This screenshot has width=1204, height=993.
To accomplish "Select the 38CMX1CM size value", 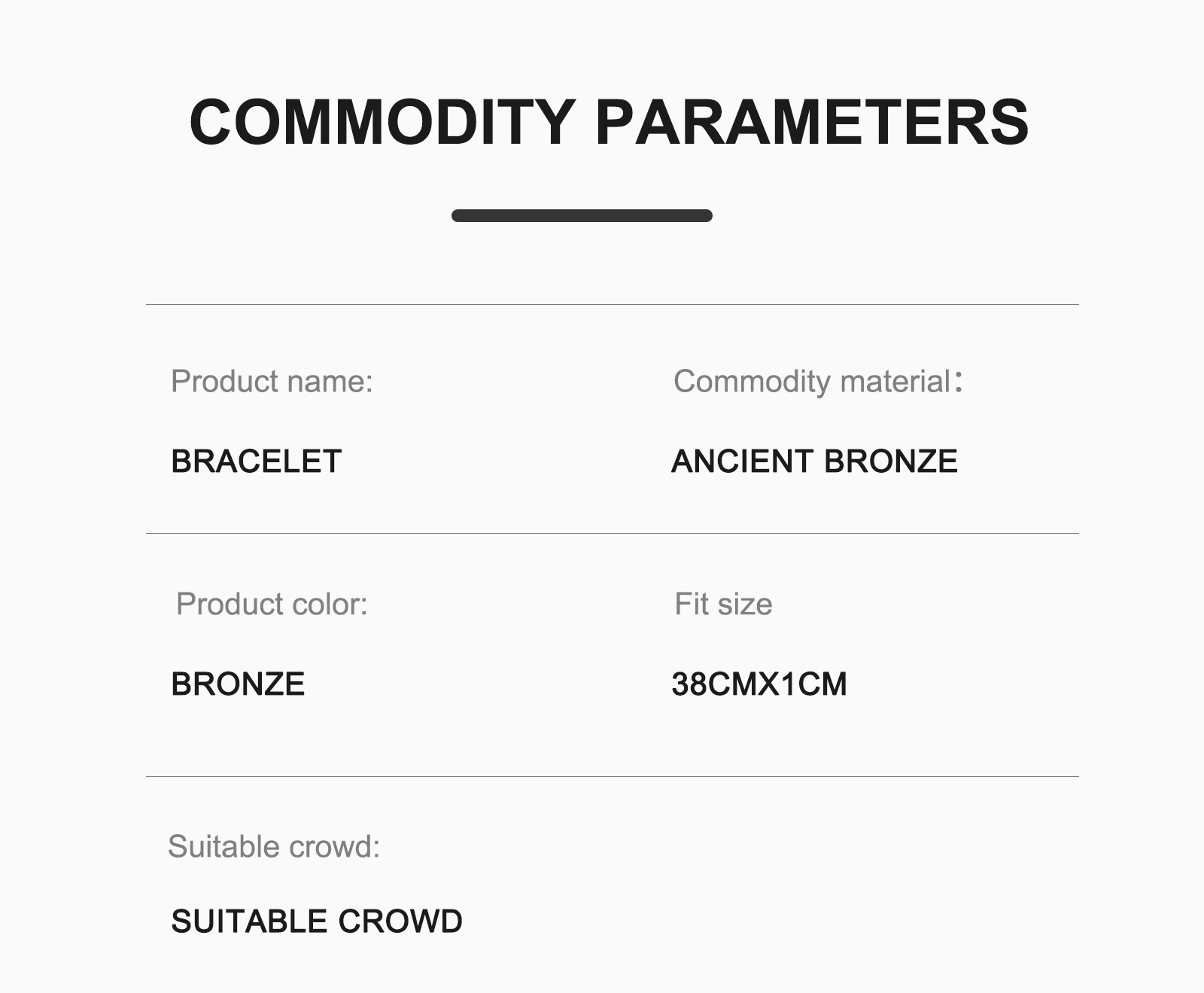I will coord(759,684).
